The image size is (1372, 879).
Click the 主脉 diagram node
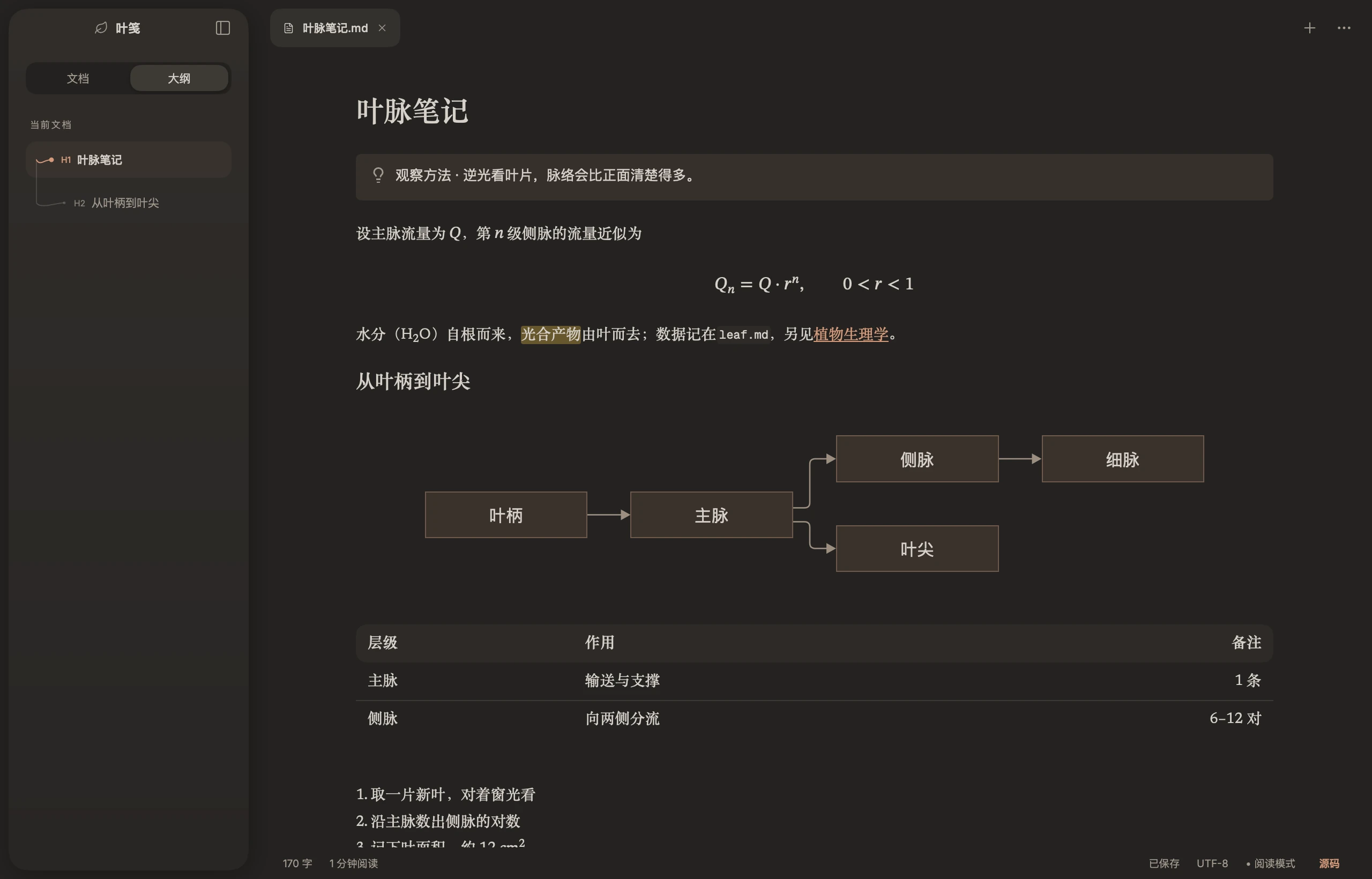711,515
